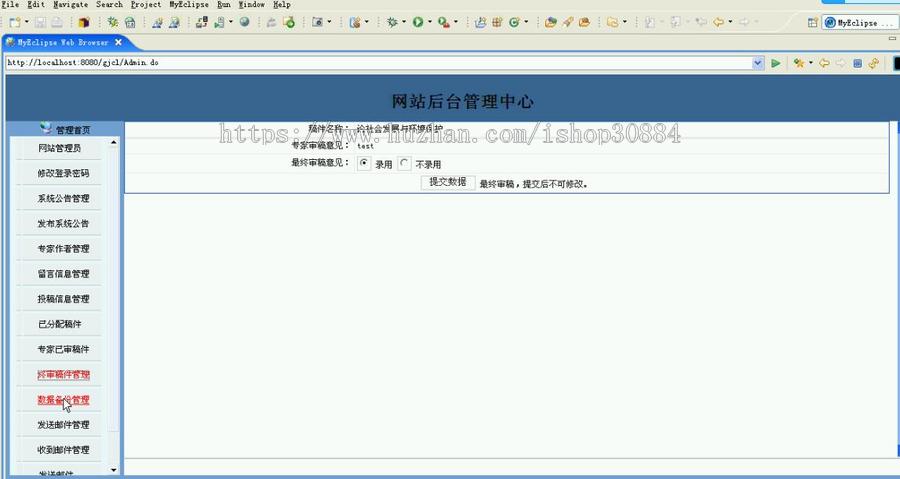Click the open folder icon in the main toolbar
Viewport: 900px width, 479px height.
point(613,22)
